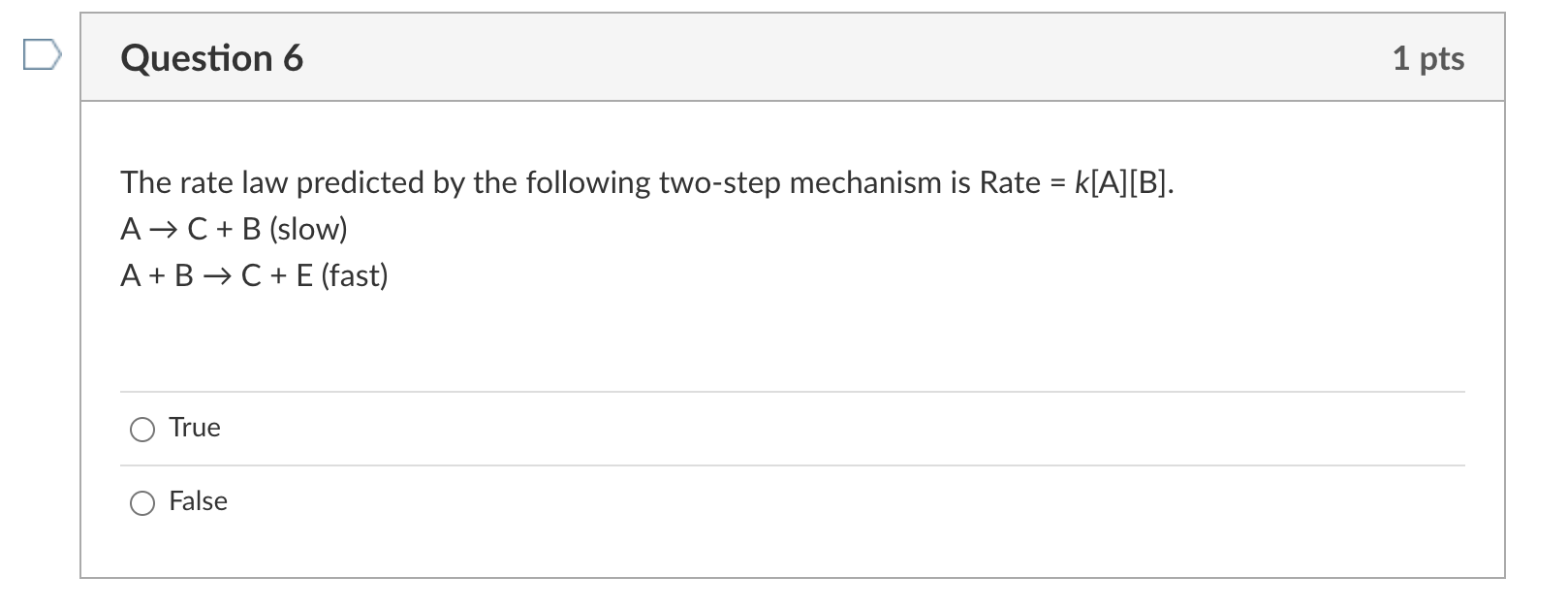Click the rate law statement sentence
The width and height of the screenshot is (1568, 609).
click(x=646, y=182)
